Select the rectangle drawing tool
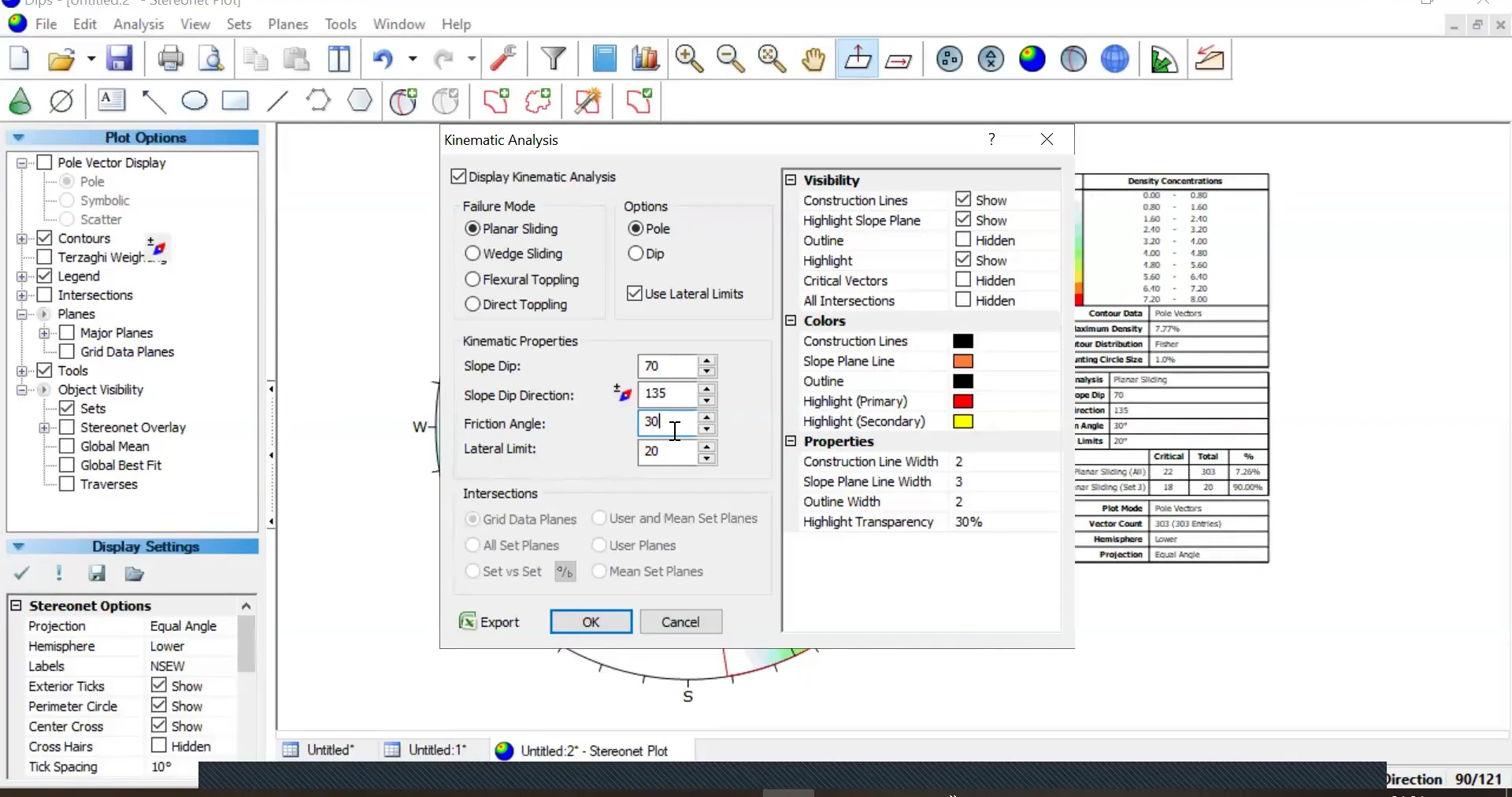Viewport: 1512px width, 797px height. tap(235, 101)
